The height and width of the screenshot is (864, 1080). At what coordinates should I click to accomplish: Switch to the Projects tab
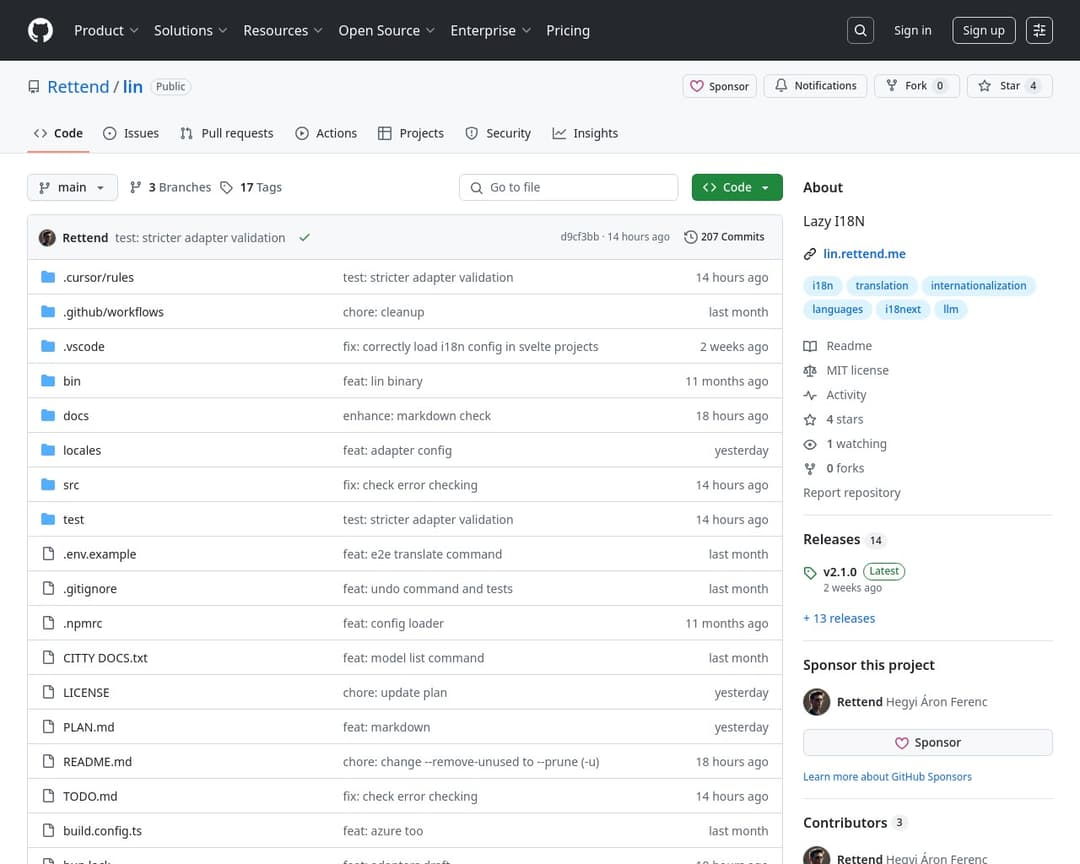(x=411, y=134)
